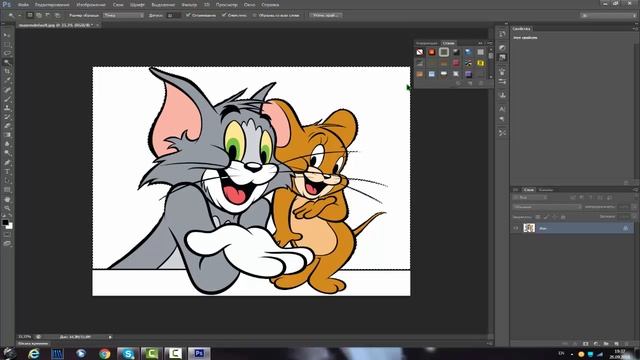
Task: Toggle lock position icon in Layers panel
Action: pyautogui.click(x=555, y=217)
